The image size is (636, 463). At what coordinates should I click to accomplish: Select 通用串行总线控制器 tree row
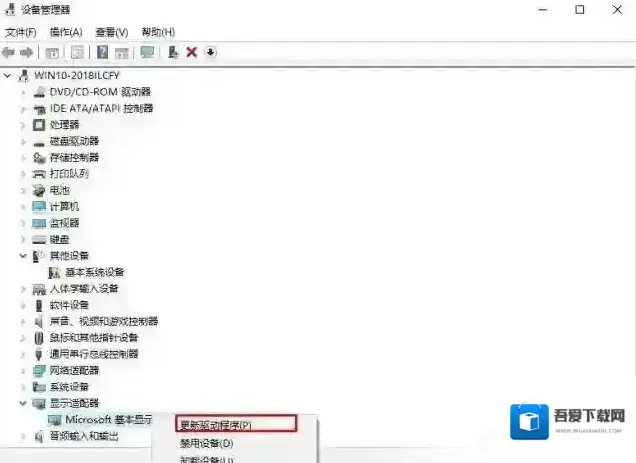point(94,354)
